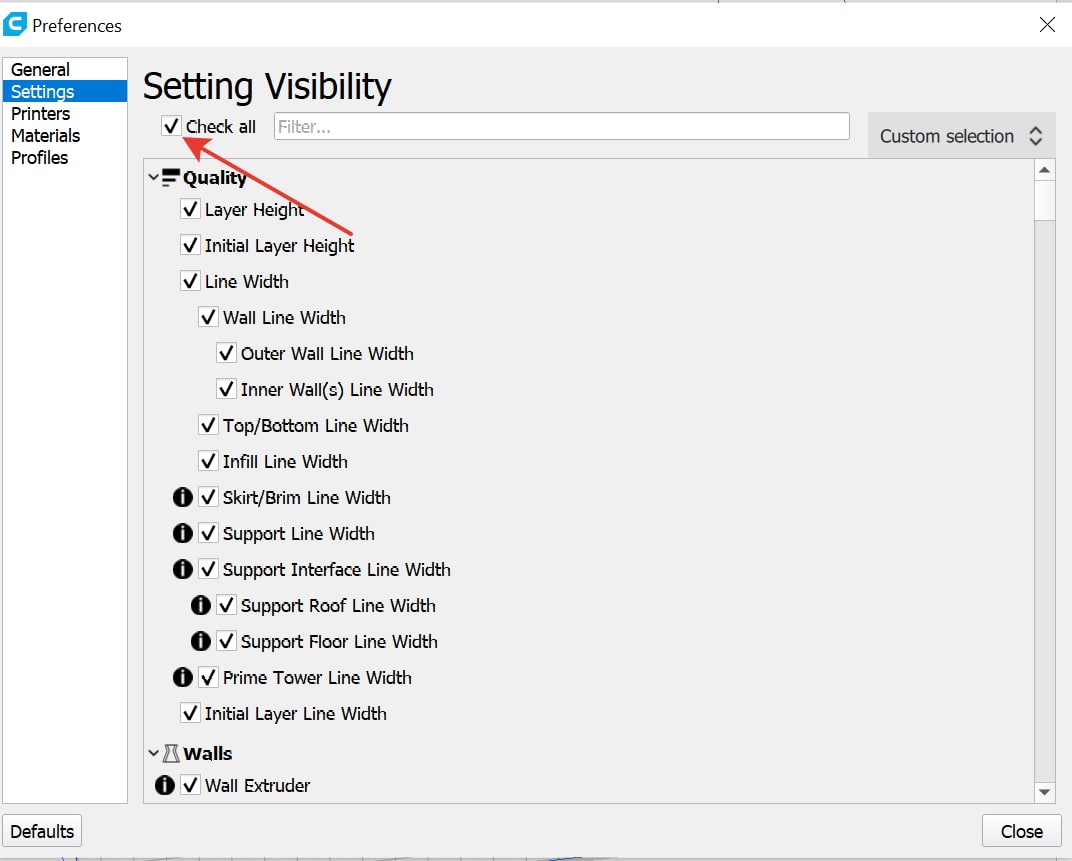Click info icon beside Support Roof Line Width

point(200,605)
